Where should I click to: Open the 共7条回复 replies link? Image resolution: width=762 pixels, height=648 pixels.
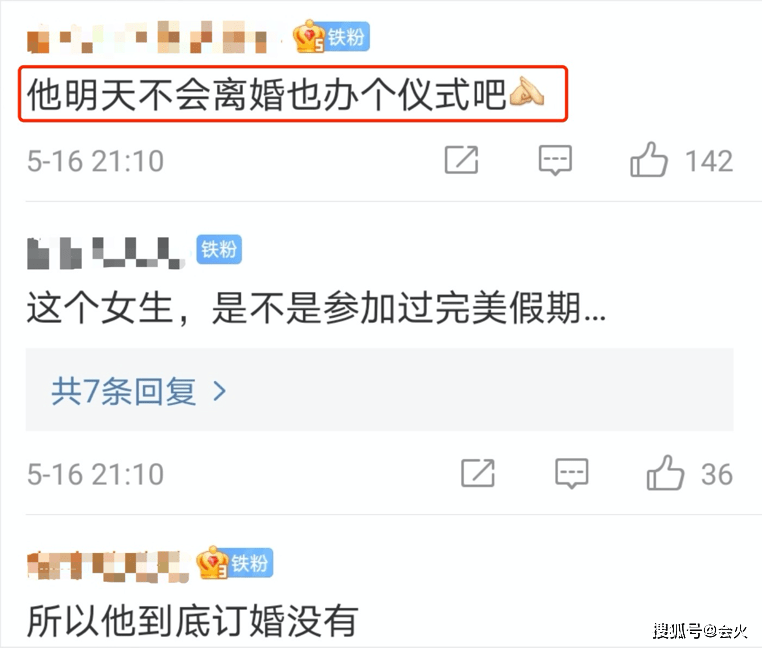[x=123, y=391]
